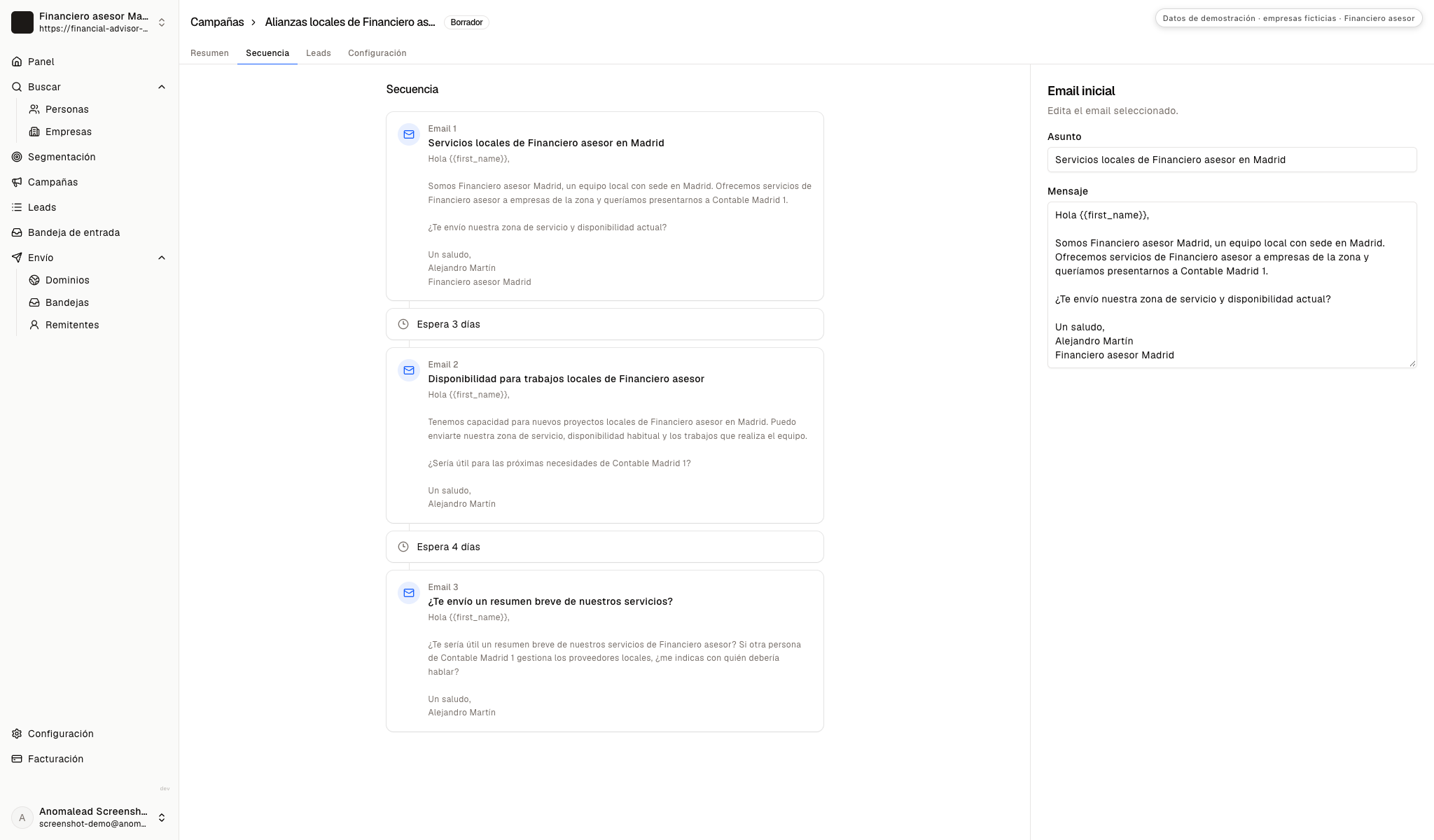Open Bandeja de entrada inbox icon

(x=17, y=232)
